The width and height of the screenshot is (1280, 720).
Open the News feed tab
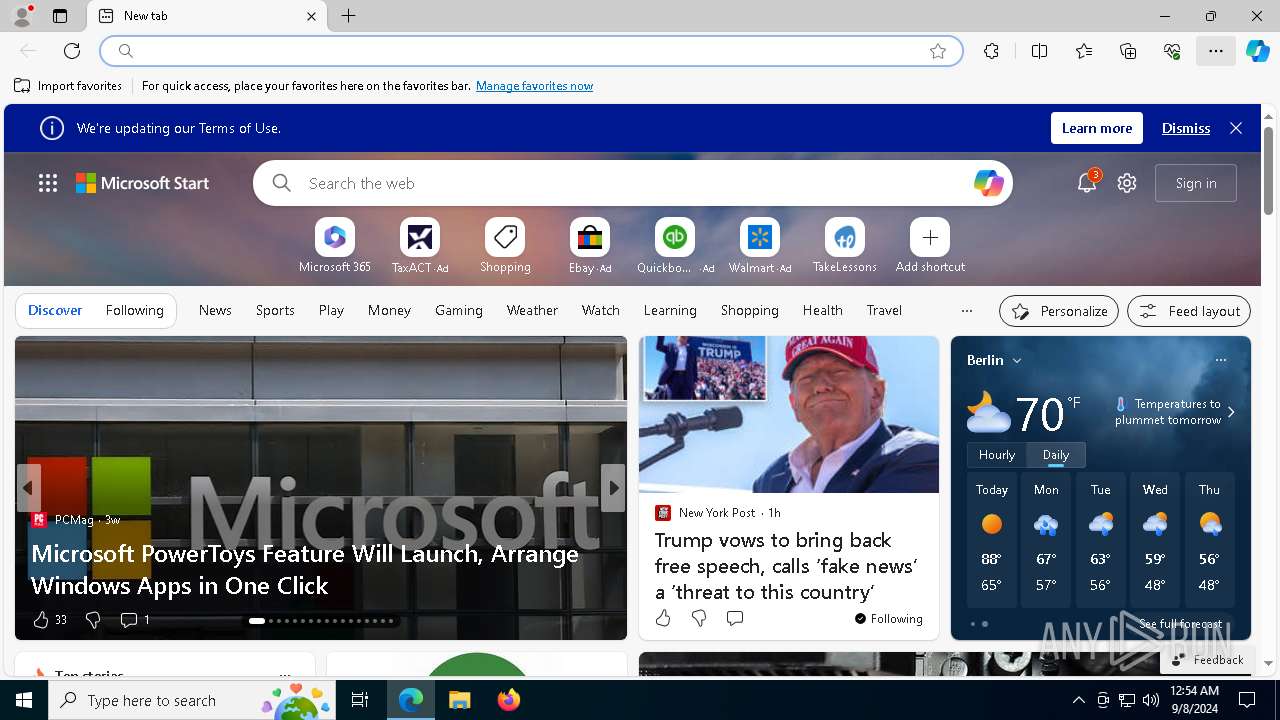point(215,310)
